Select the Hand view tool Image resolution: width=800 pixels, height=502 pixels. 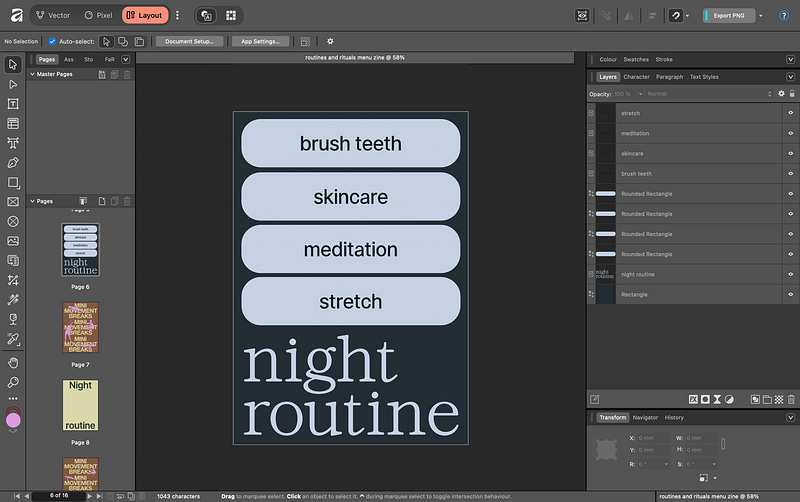[13, 362]
